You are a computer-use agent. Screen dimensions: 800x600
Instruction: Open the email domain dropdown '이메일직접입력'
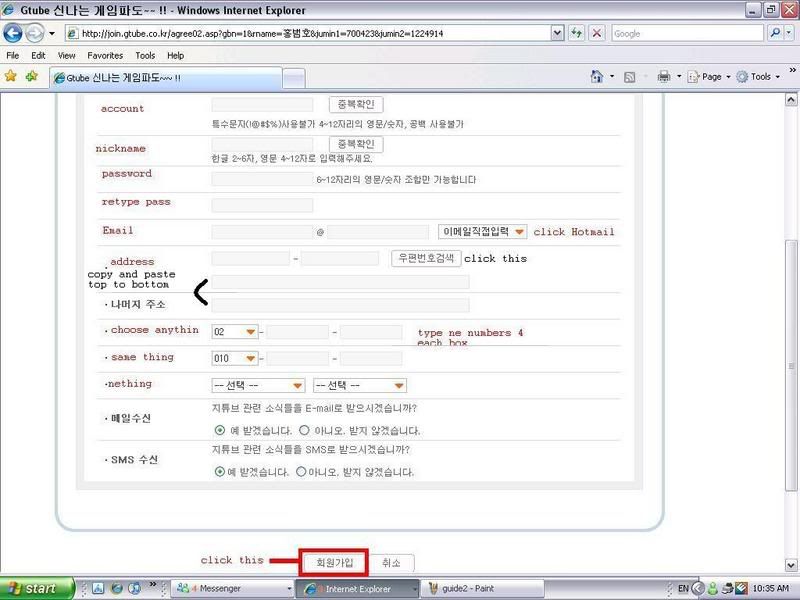[482, 232]
